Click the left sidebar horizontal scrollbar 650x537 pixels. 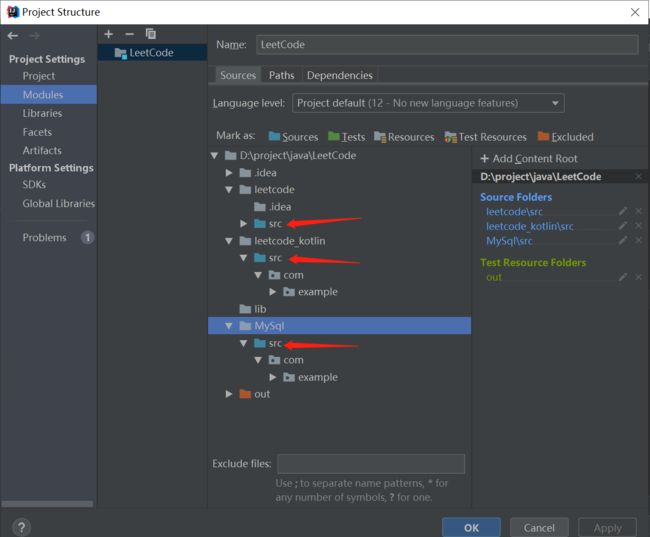coord(47,504)
